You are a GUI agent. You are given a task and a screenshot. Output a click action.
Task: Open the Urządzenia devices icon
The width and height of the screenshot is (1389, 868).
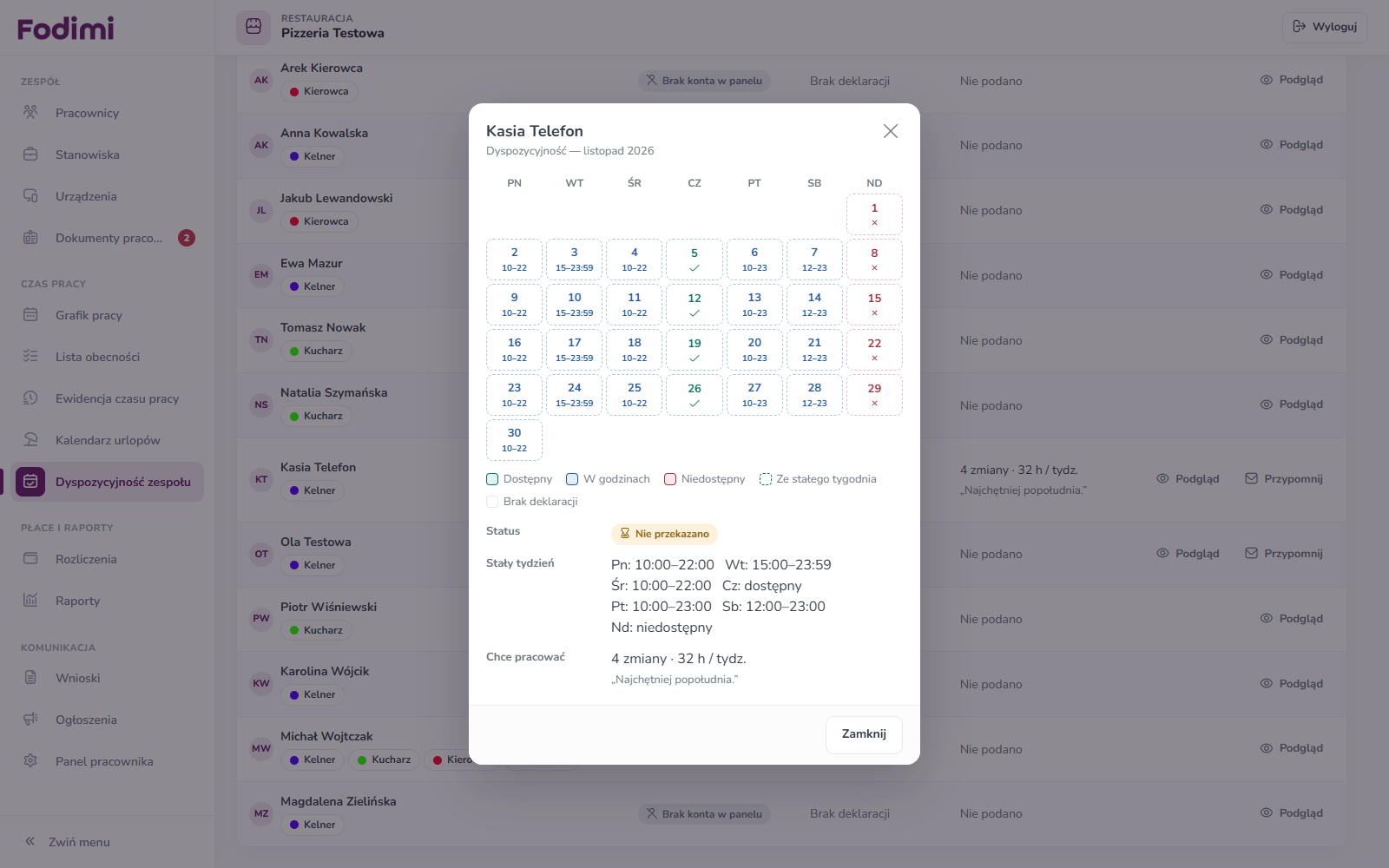(x=30, y=196)
